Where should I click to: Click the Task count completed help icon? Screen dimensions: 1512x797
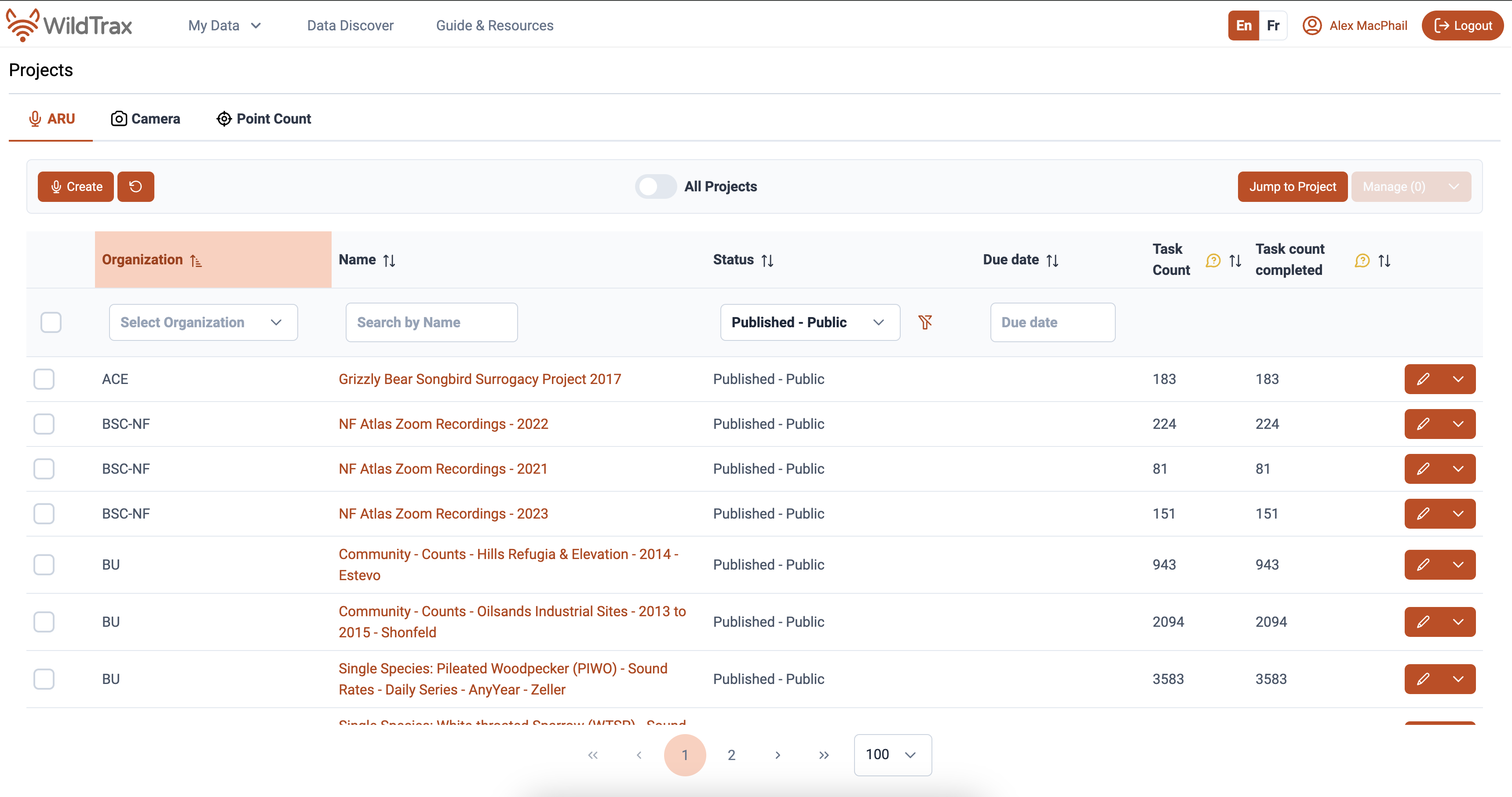1362,260
